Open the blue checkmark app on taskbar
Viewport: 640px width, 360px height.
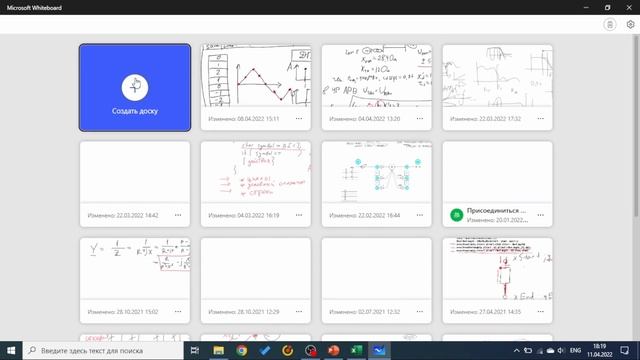click(x=264, y=351)
